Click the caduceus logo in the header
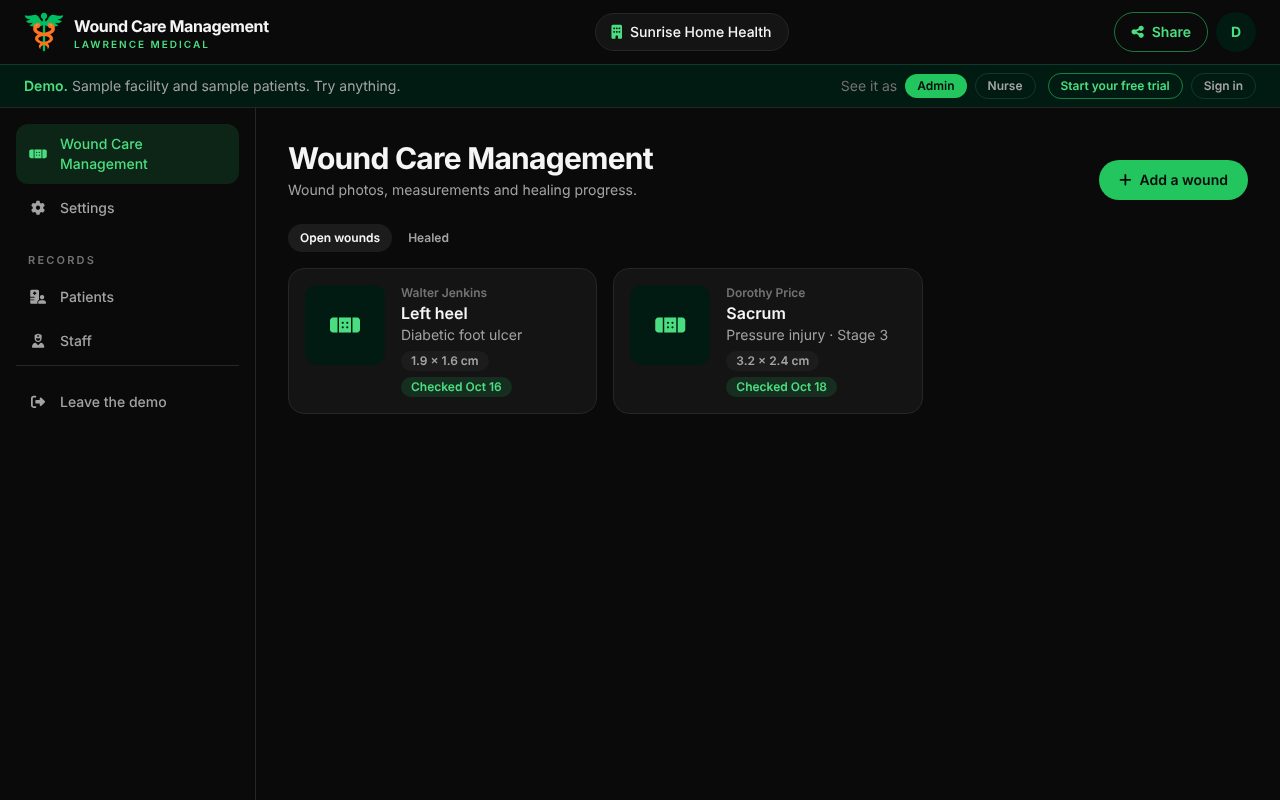The image size is (1280, 800). pyautogui.click(x=44, y=32)
